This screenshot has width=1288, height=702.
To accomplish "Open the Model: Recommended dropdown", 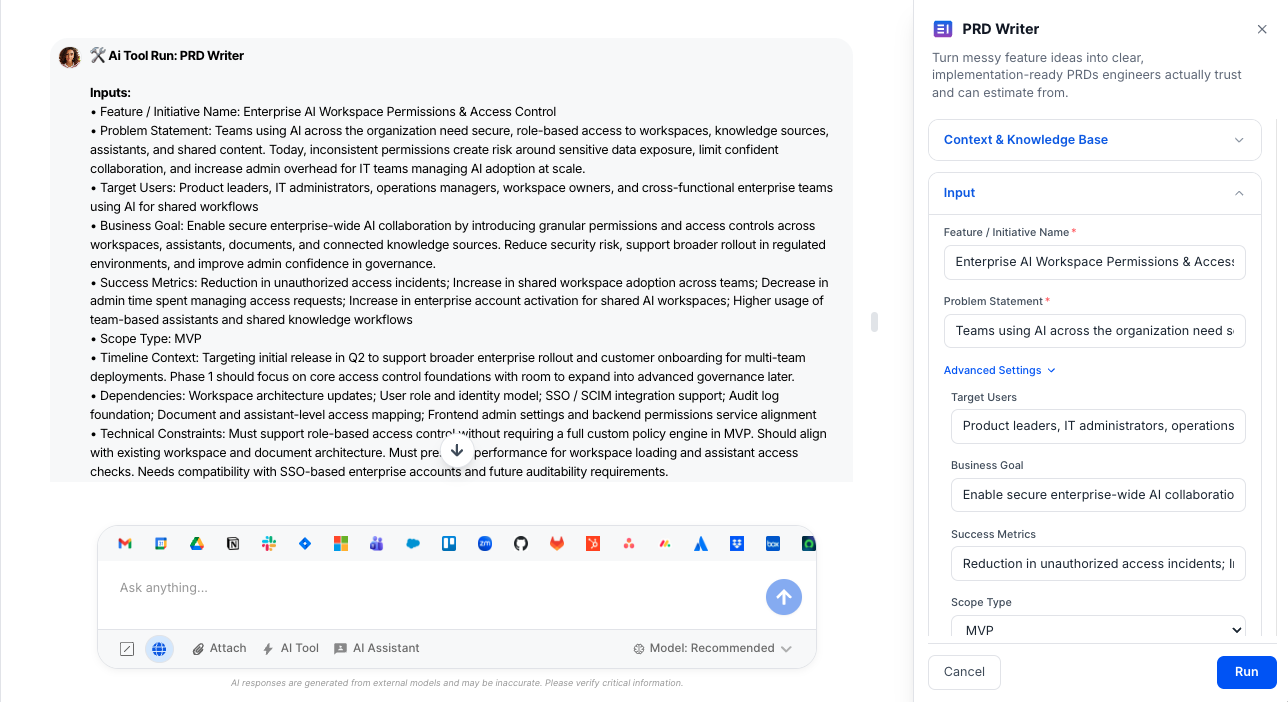I will pos(713,649).
